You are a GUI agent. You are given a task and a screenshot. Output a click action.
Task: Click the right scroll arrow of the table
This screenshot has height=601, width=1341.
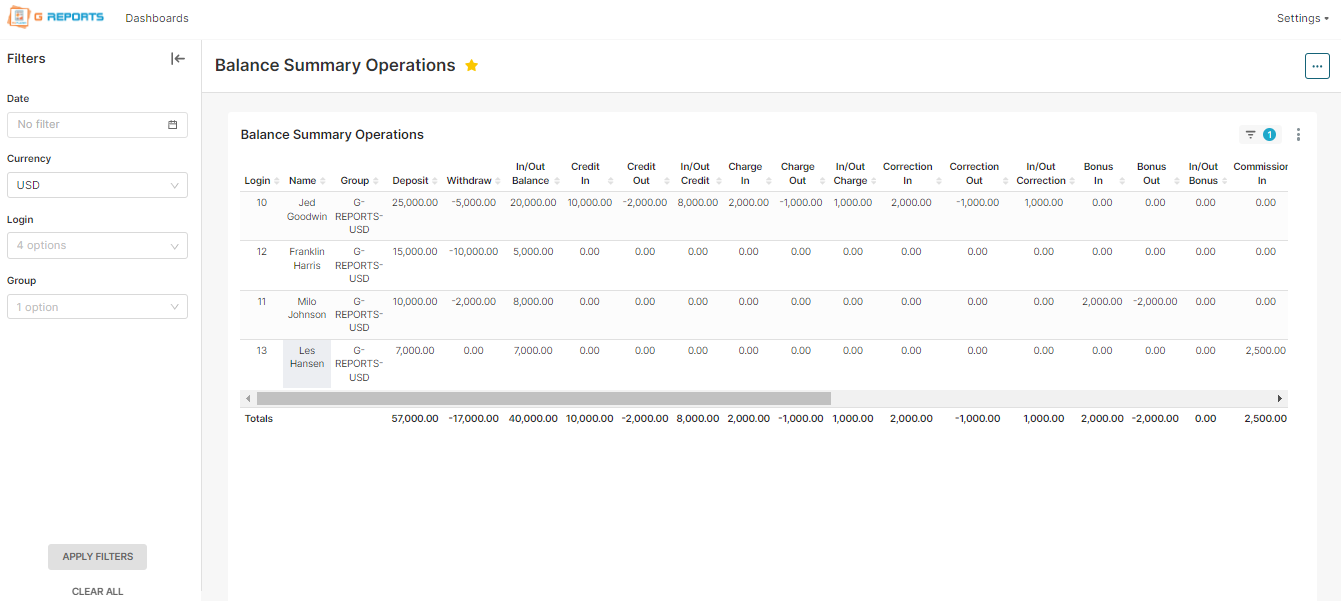click(1279, 398)
